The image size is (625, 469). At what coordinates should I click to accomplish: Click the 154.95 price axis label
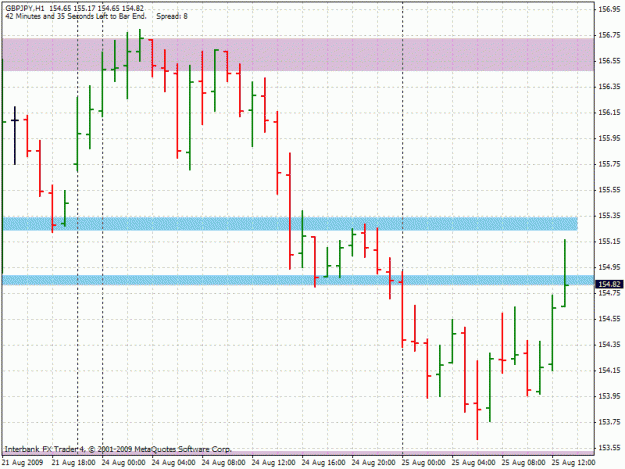click(x=609, y=267)
